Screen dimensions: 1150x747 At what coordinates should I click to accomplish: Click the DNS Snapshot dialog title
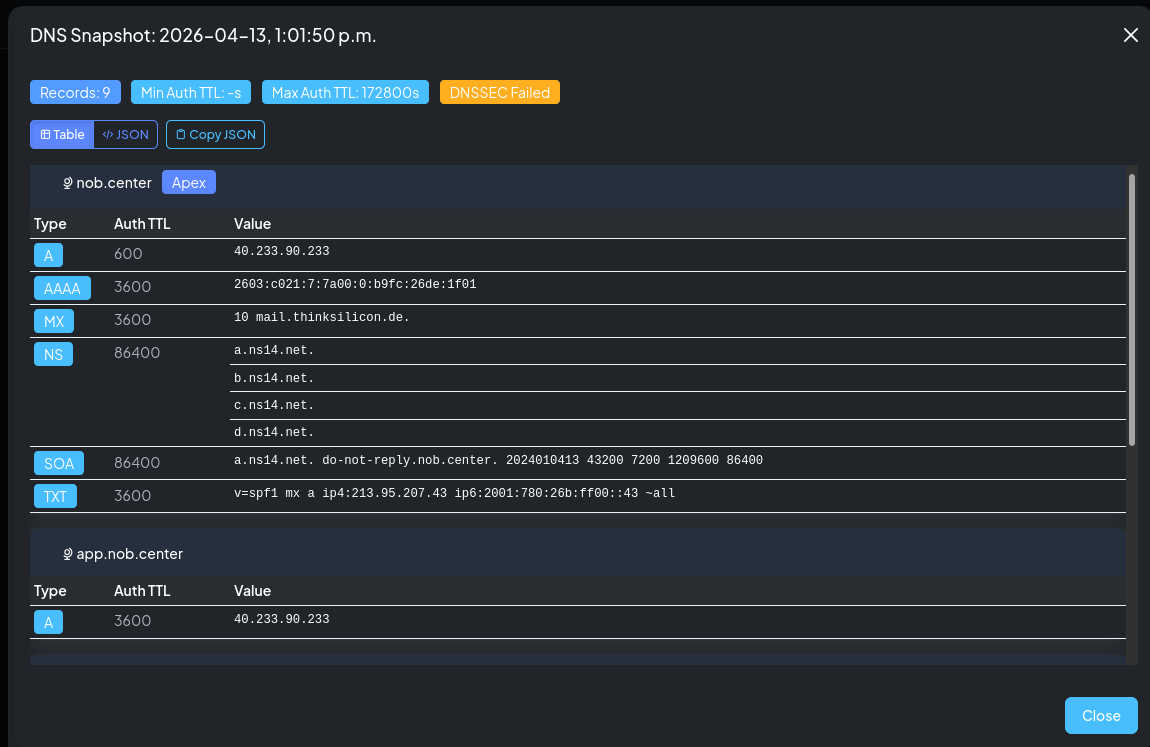pos(203,35)
